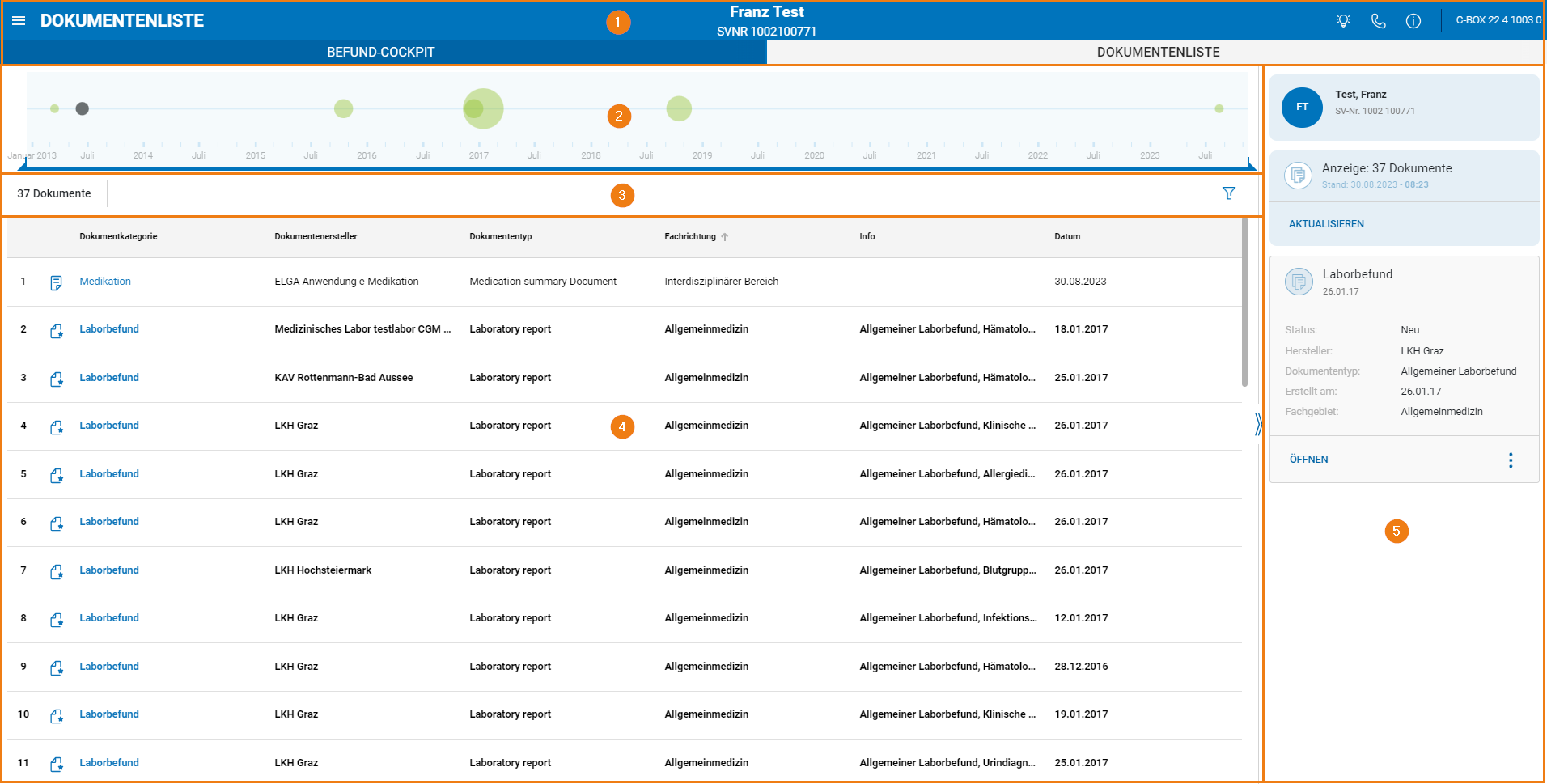
Task: Click the FT patient avatar
Action: point(1302,107)
